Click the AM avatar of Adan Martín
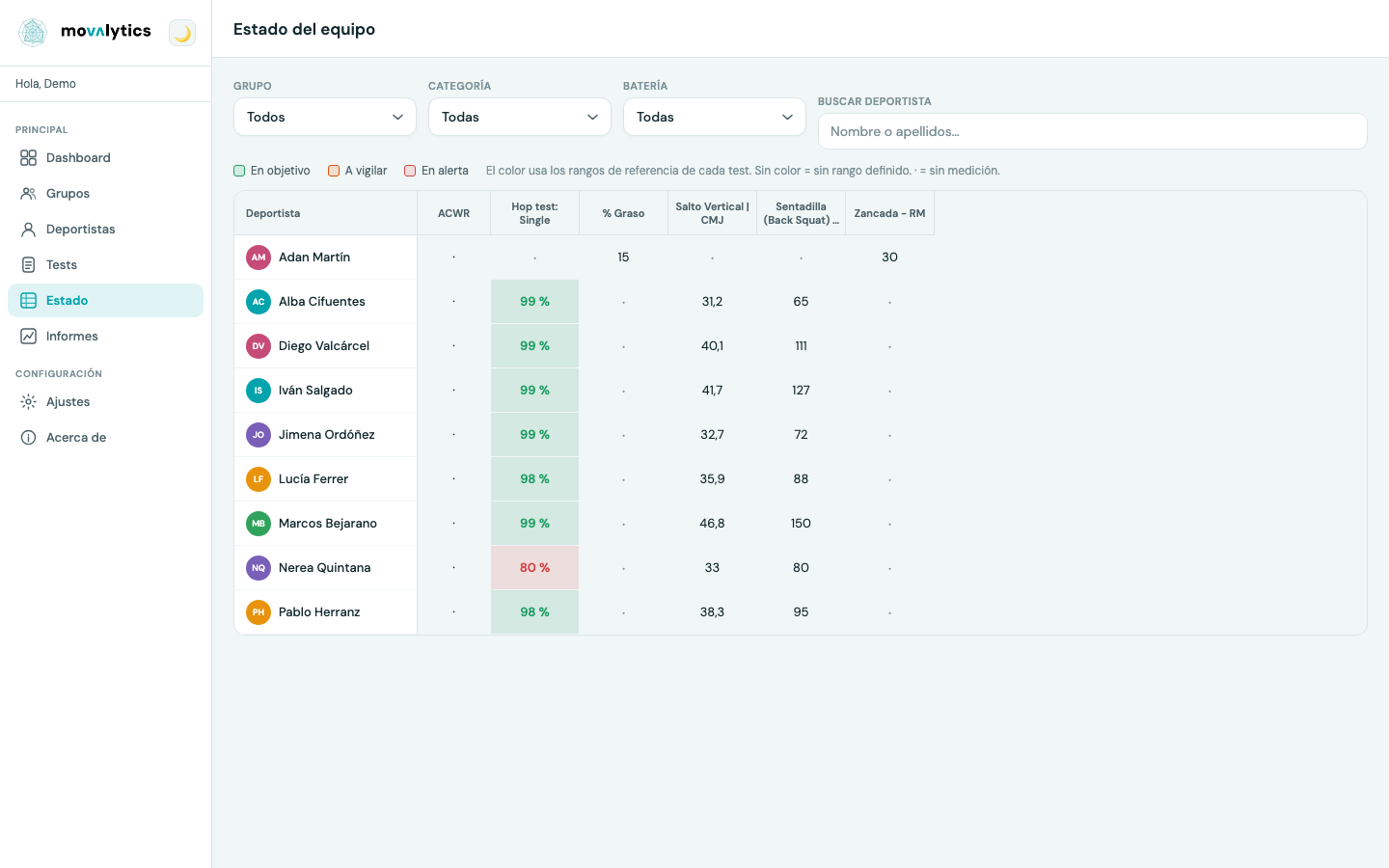The image size is (1389, 868). coord(259,258)
